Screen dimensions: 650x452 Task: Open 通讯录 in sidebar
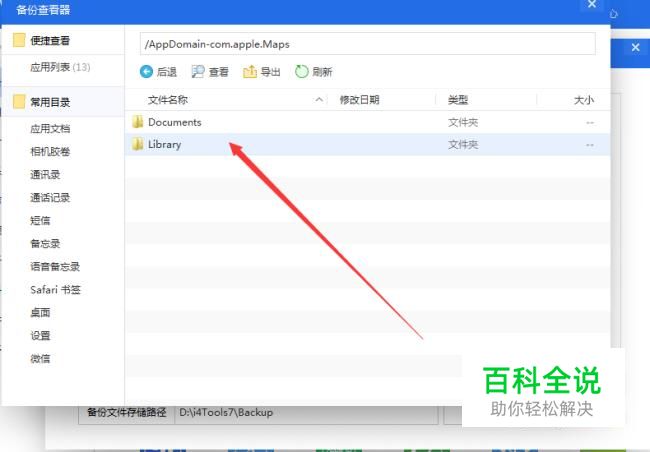coord(45,175)
